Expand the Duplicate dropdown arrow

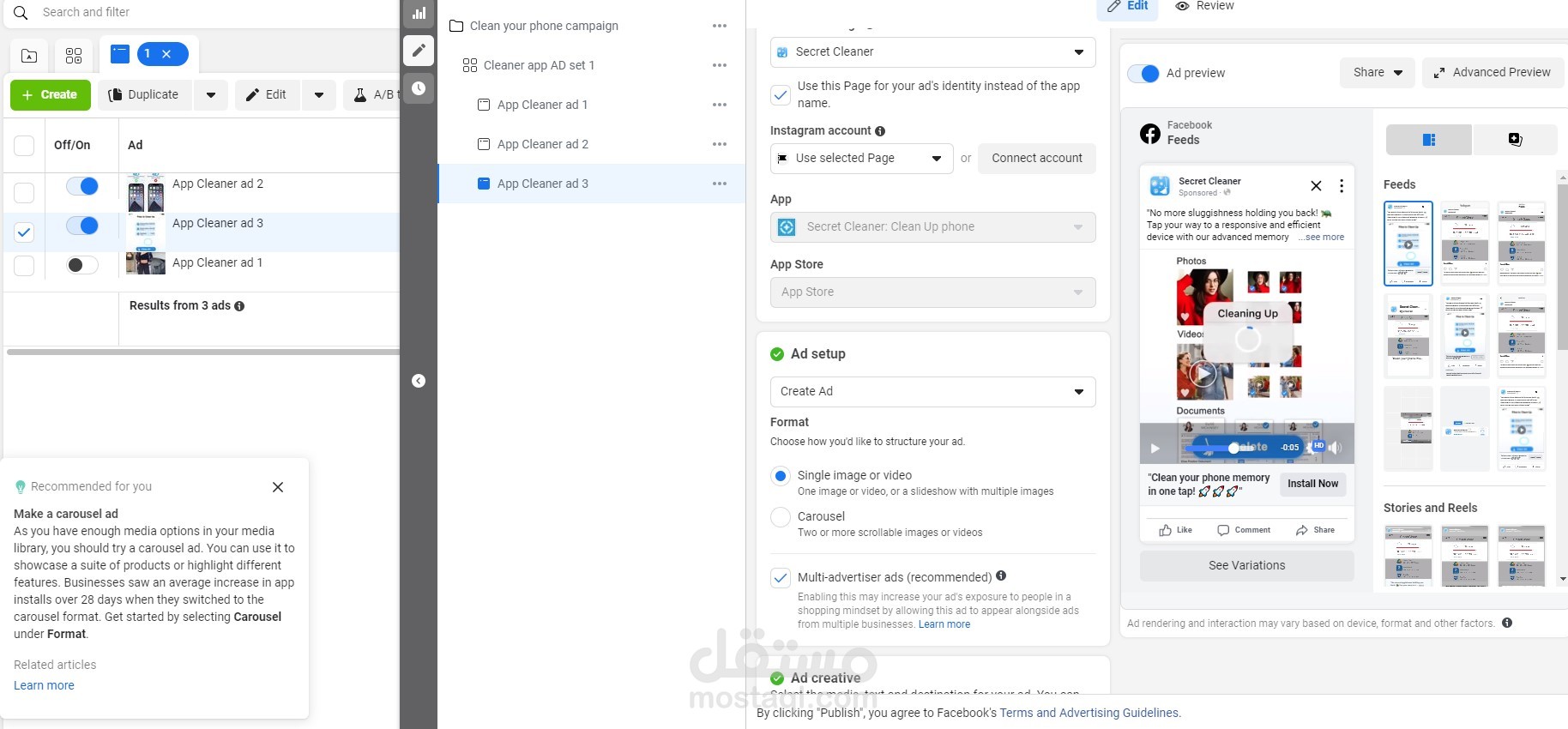coord(211,94)
